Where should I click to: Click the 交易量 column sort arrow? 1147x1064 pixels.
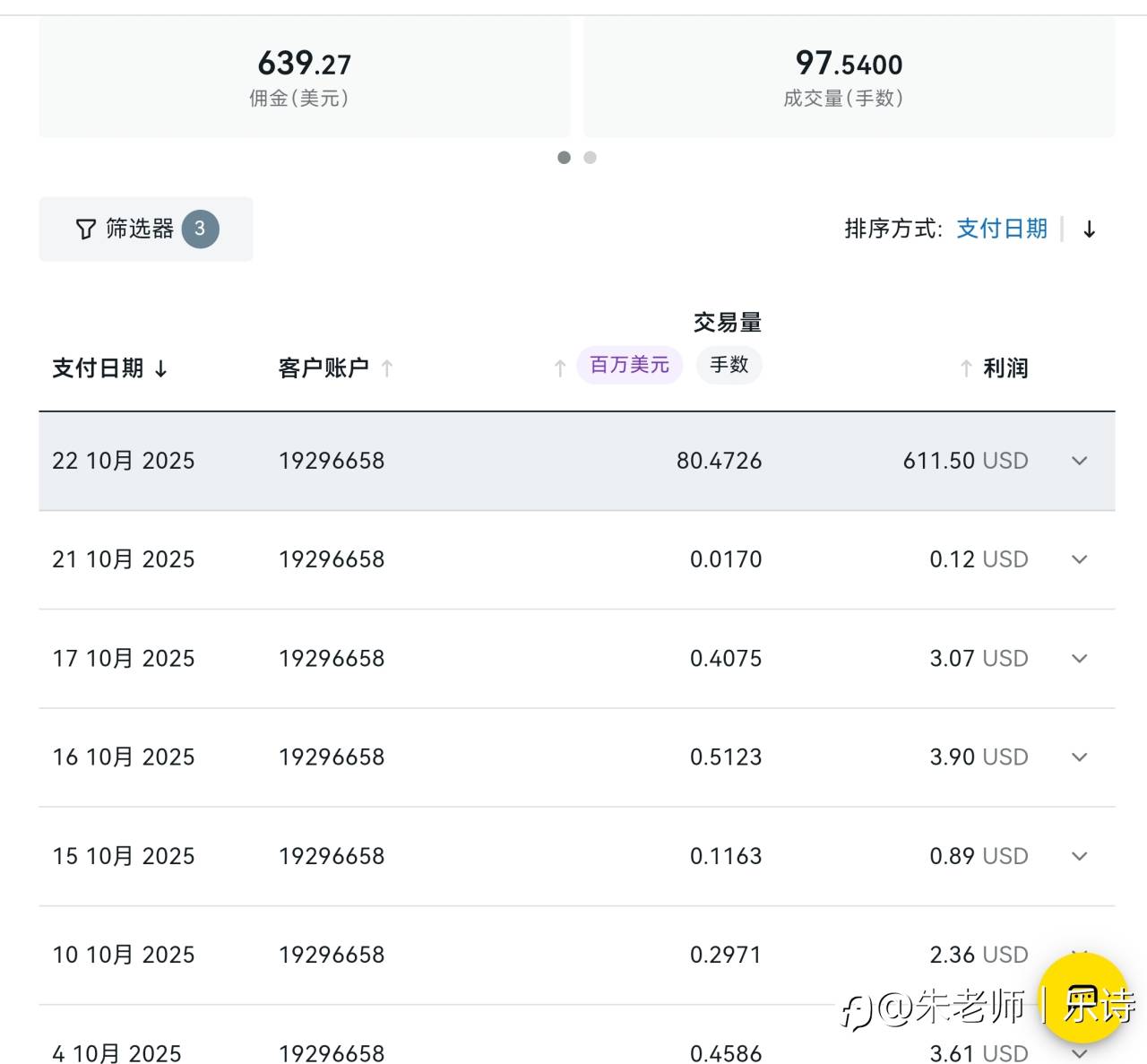click(560, 368)
